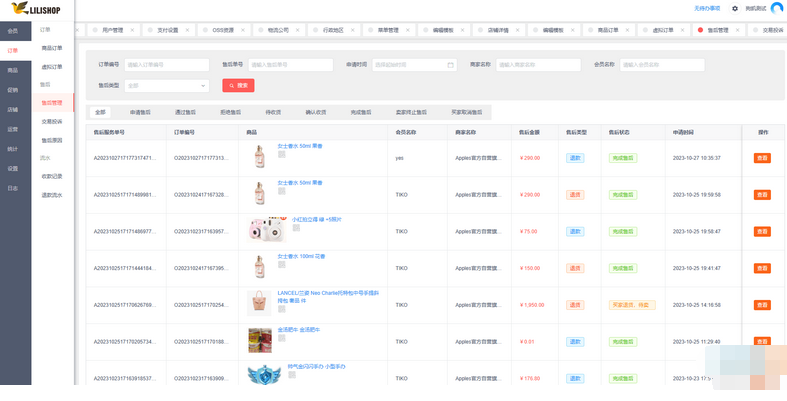Screen dimensions: 787x401
Task: Click the instant camera product thumbnail
Action: click(x=266, y=230)
